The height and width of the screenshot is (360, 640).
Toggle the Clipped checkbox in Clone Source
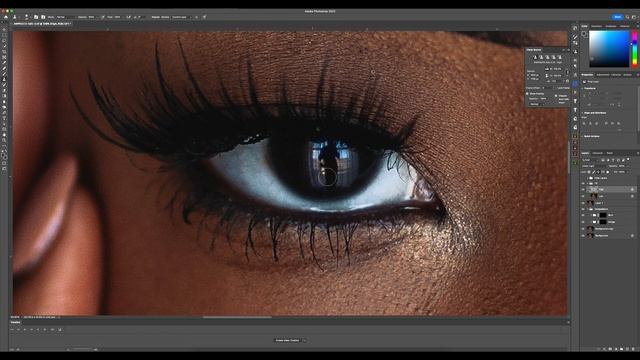pos(556,96)
